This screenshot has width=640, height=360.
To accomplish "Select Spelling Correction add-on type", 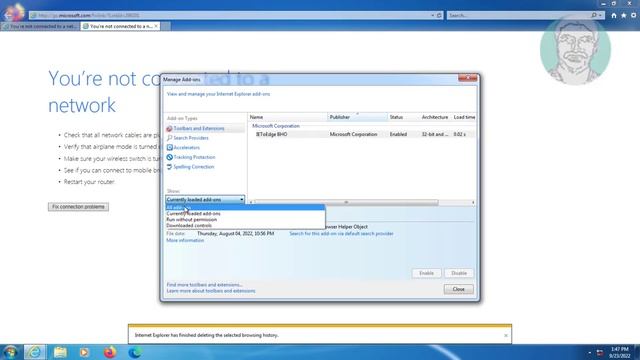I will tap(193, 167).
